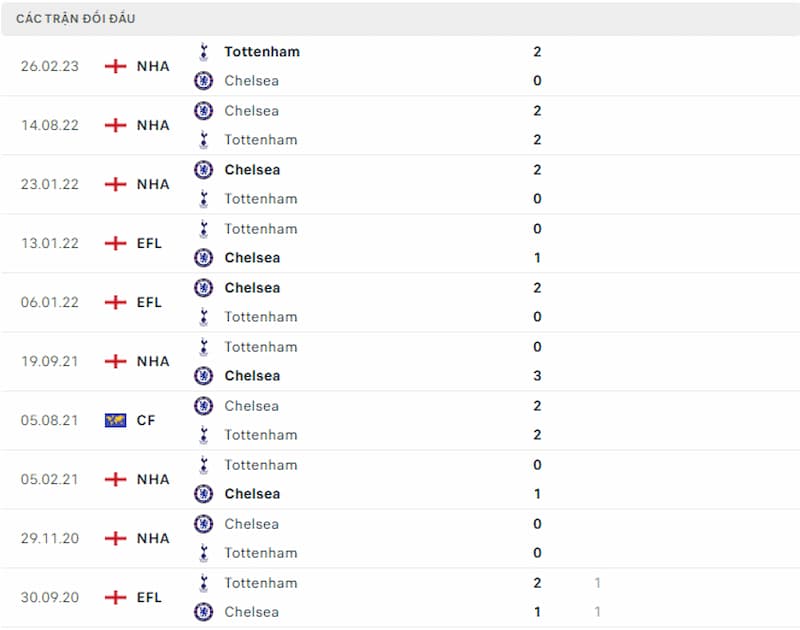Open Tottenham team in 26.02.23 match
Viewport: 800px width, 630px height.
262,52
